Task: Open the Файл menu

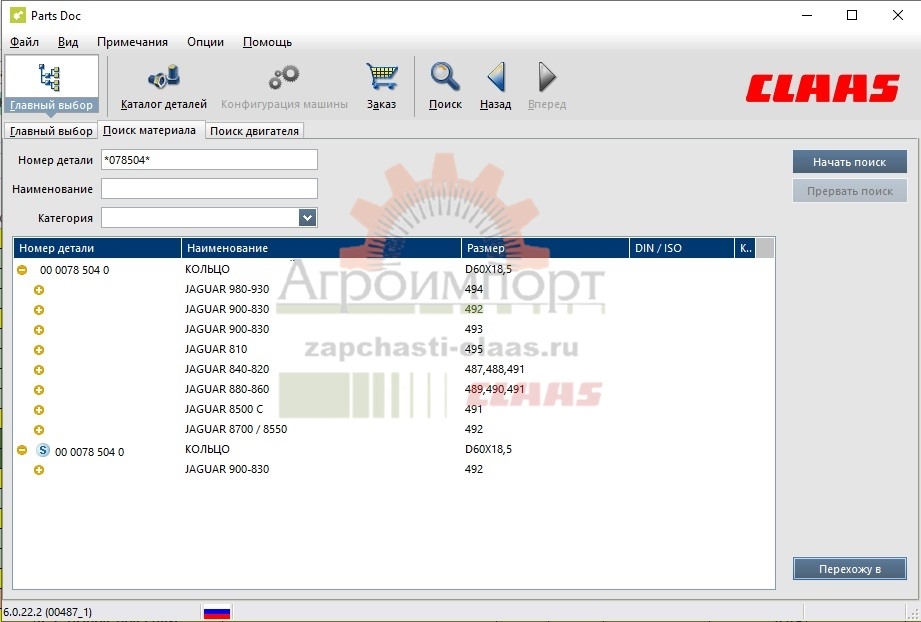Action: click(25, 42)
